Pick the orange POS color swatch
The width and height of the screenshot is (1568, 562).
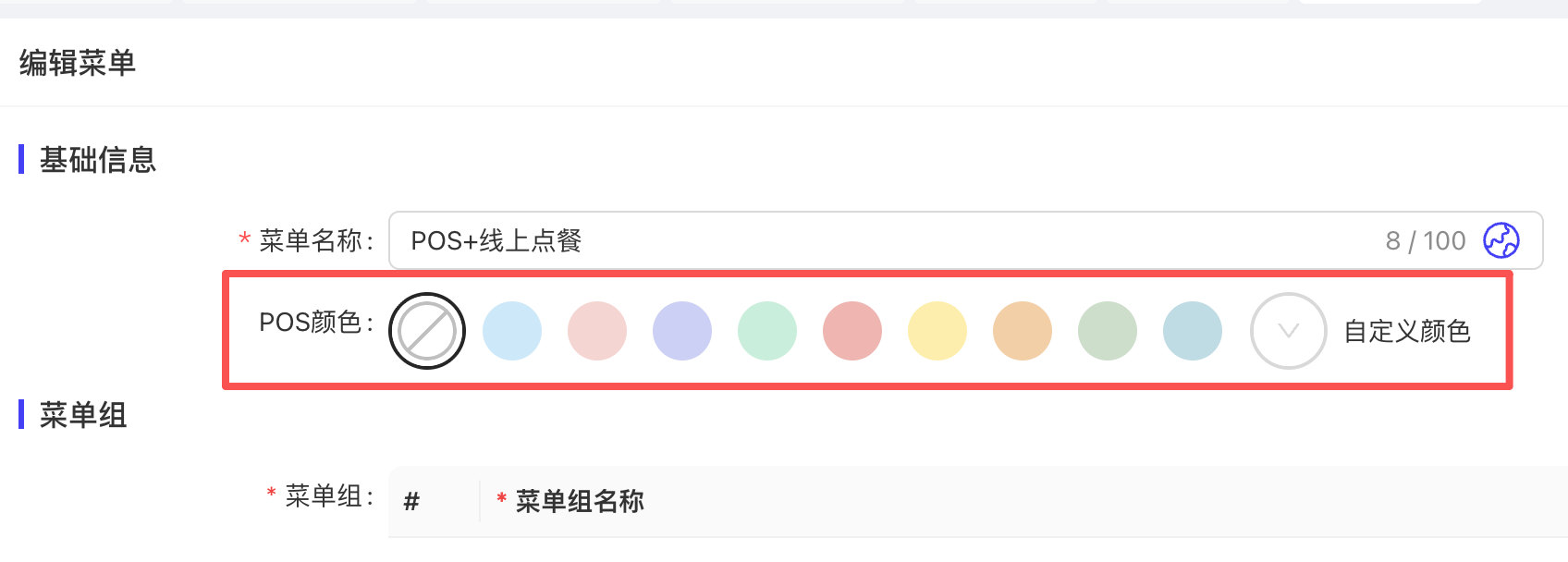click(x=1023, y=331)
